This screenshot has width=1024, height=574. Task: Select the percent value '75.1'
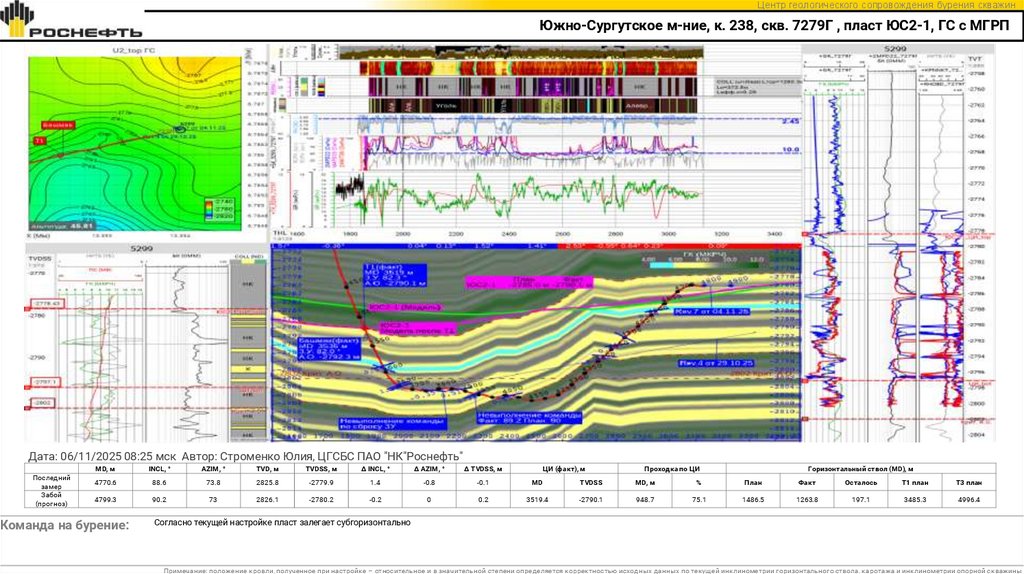click(x=699, y=500)
